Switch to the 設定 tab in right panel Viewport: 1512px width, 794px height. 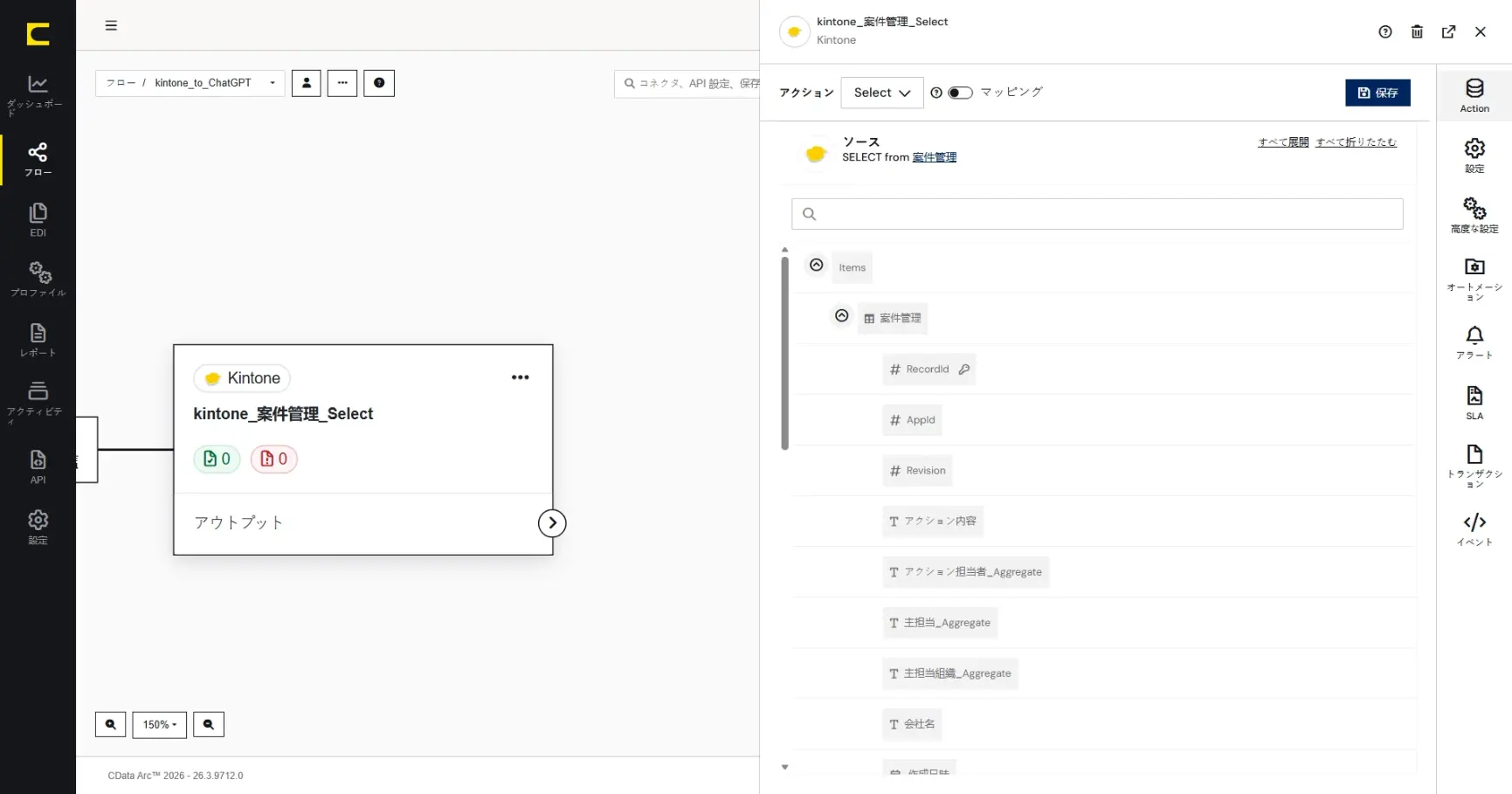(x=1474, y=156)
